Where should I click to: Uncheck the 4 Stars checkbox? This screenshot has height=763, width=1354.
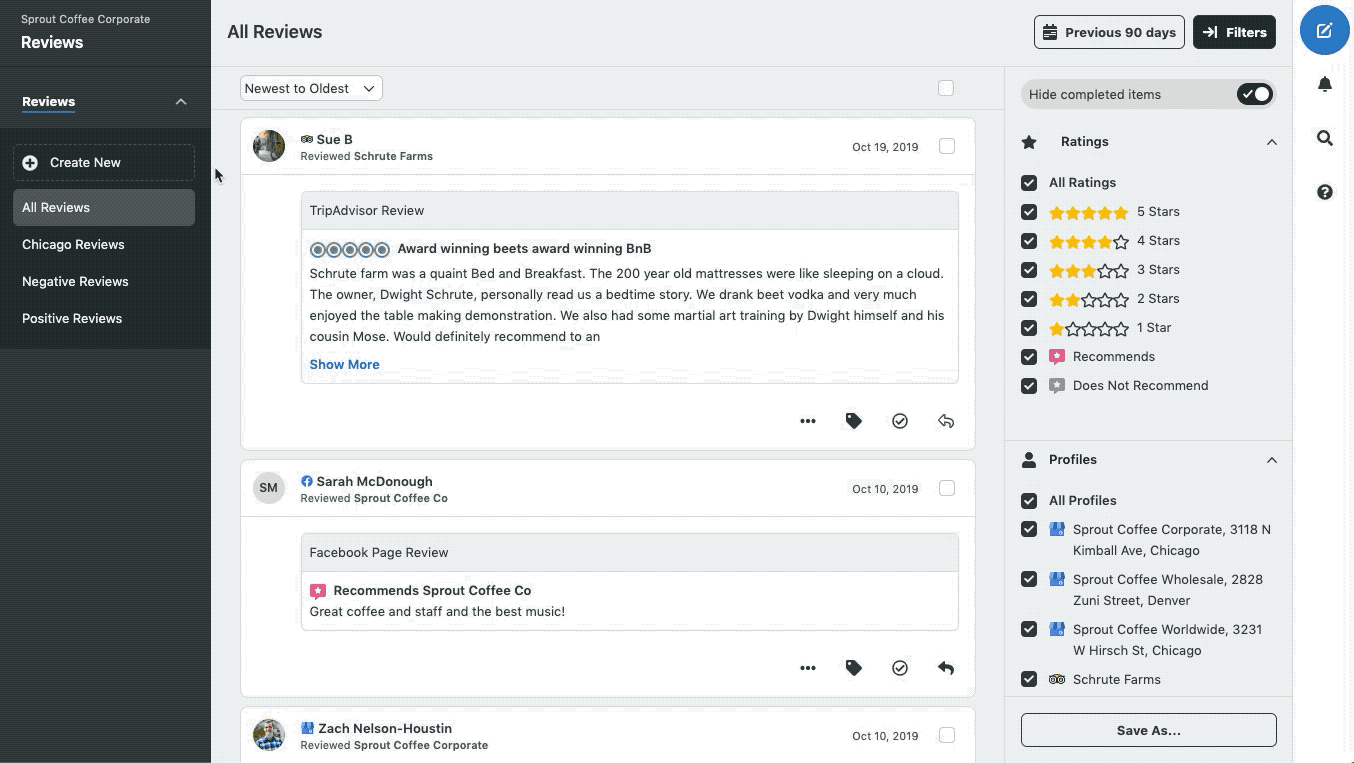coord(1029,241)
